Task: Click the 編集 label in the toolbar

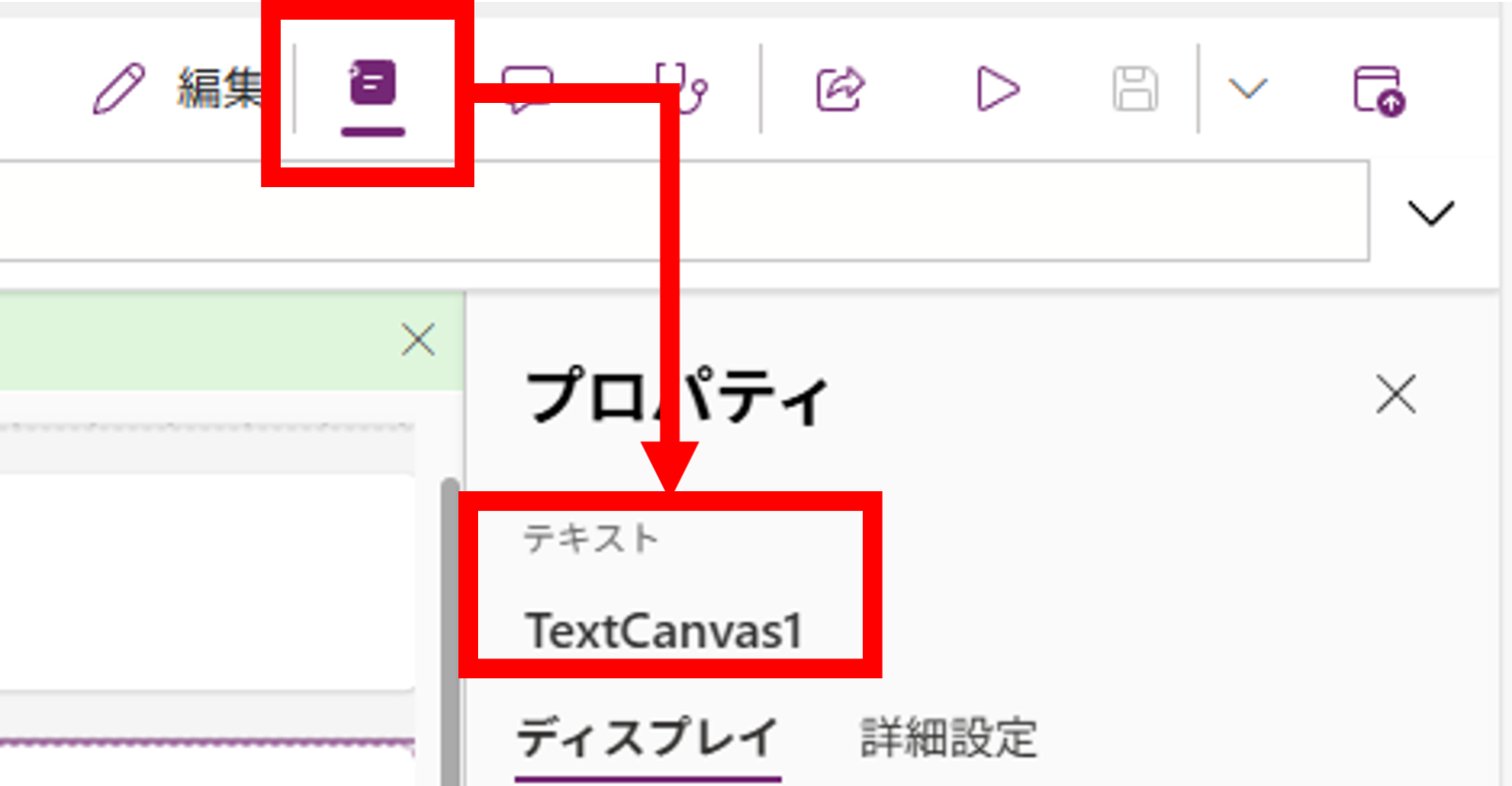Action: point(219,89)
